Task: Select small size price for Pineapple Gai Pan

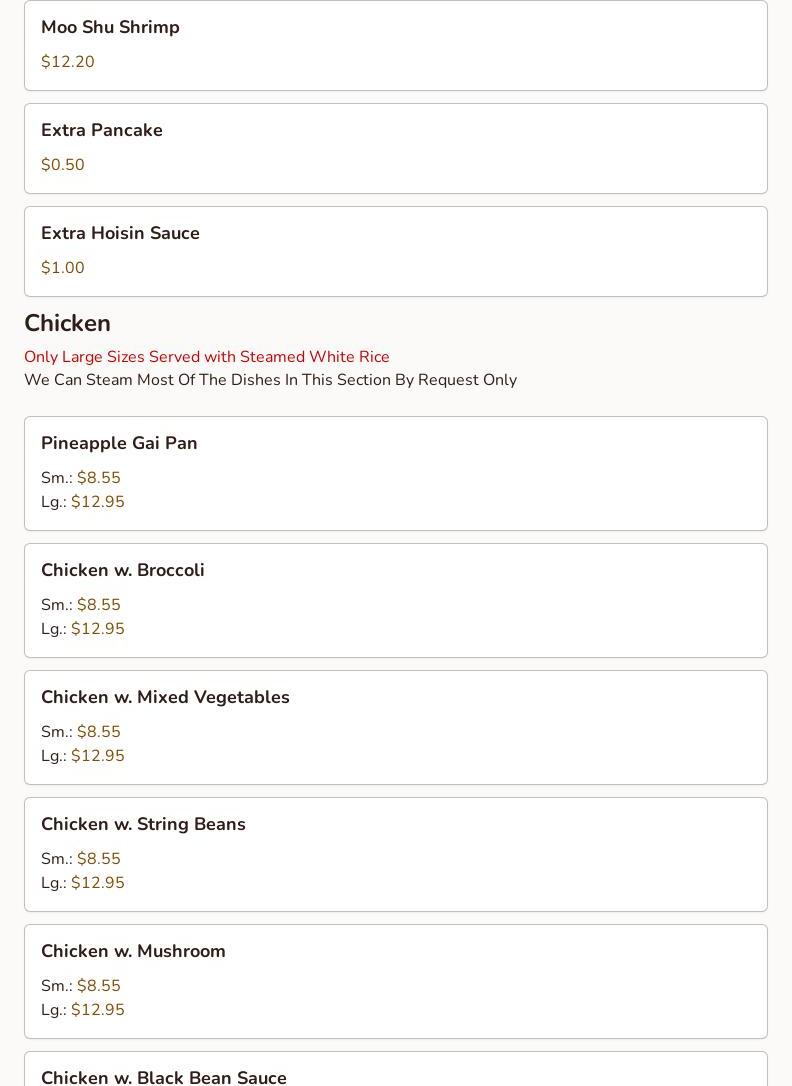Action: pos(98,478)
